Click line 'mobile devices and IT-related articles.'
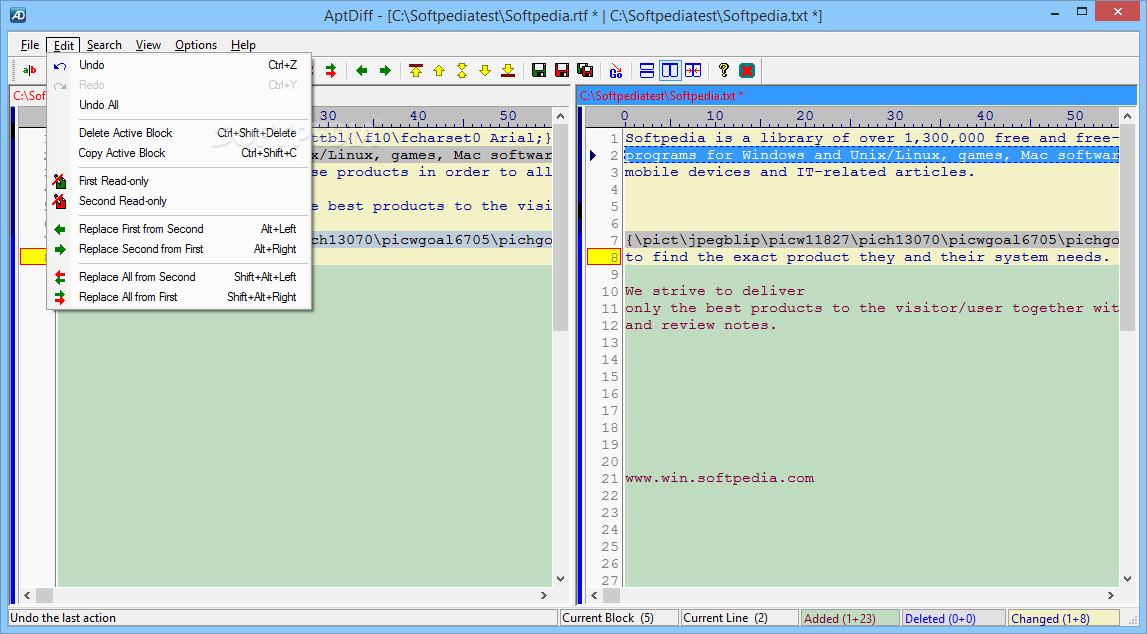Viewport: 1147px width, 634px height. point(800,172)
